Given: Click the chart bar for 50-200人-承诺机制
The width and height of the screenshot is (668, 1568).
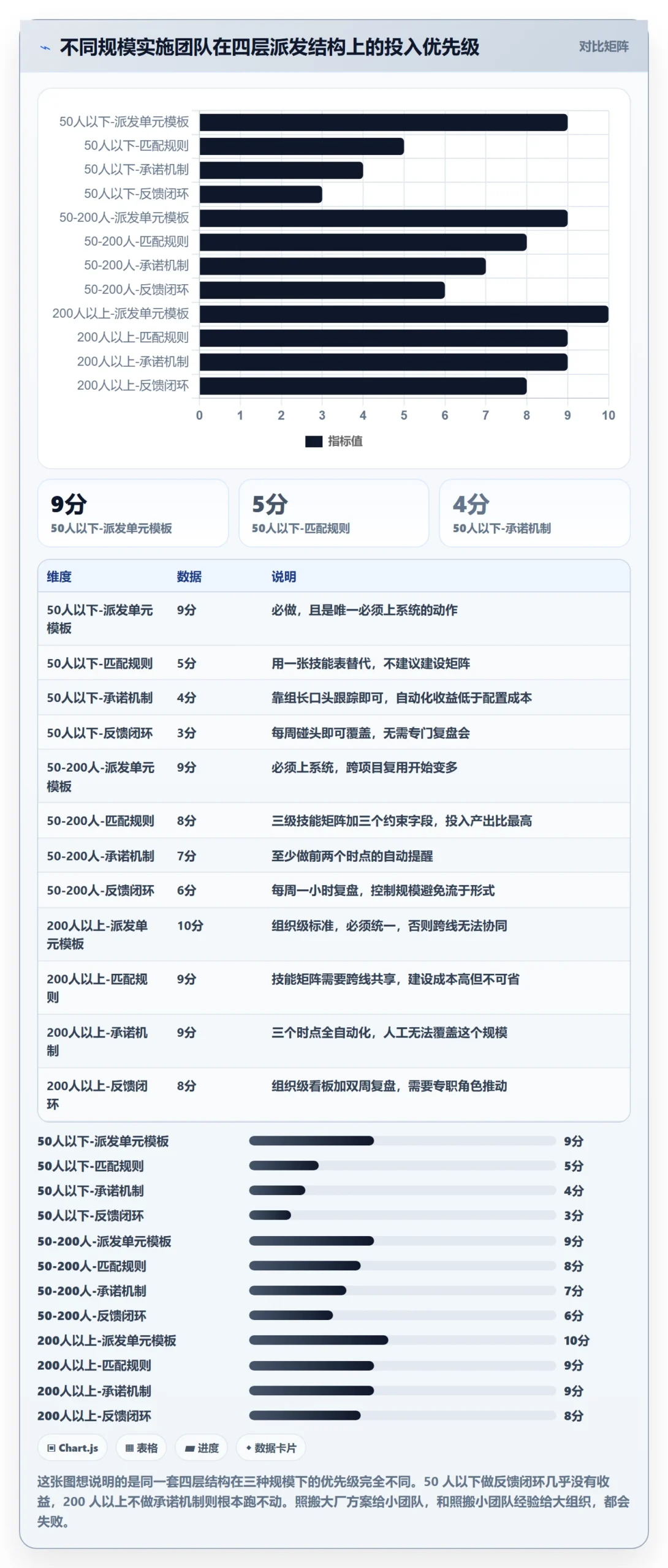Looking at the screenshot, I should 342,266.
